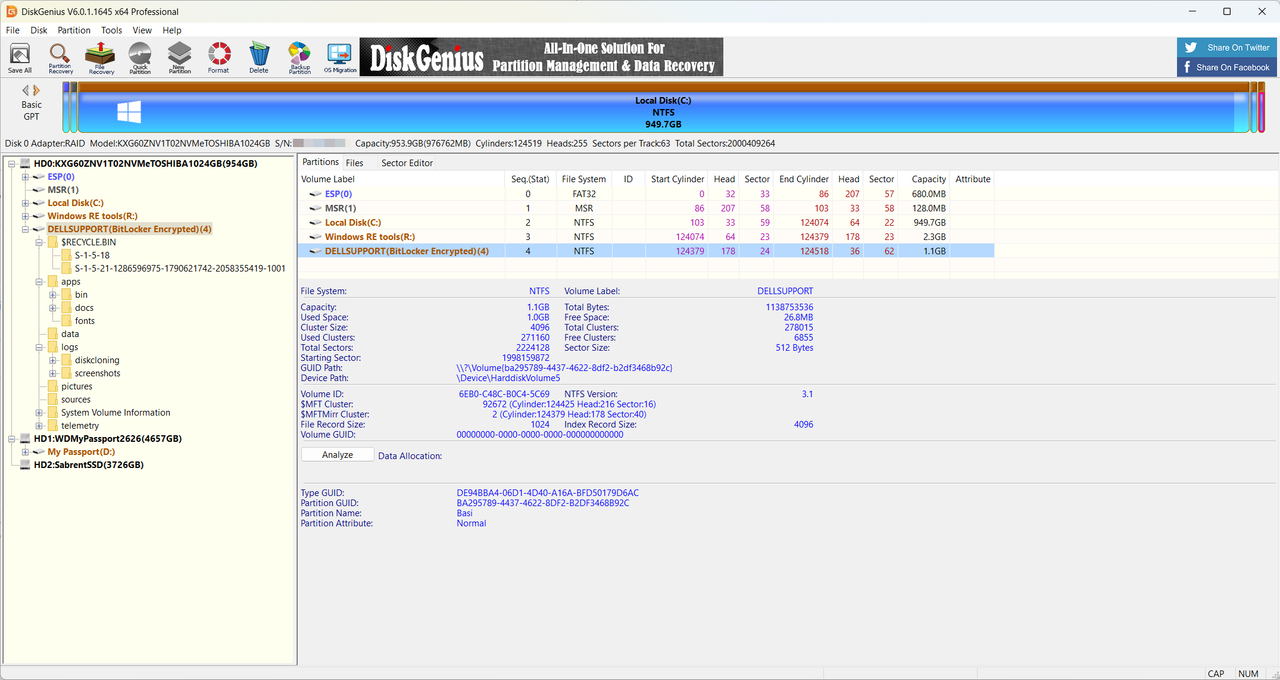Viewport: 1280px width, 680px height.
Task: Collapse the DELLSUPPORT tree node
Action: click(x=26, y=229)
